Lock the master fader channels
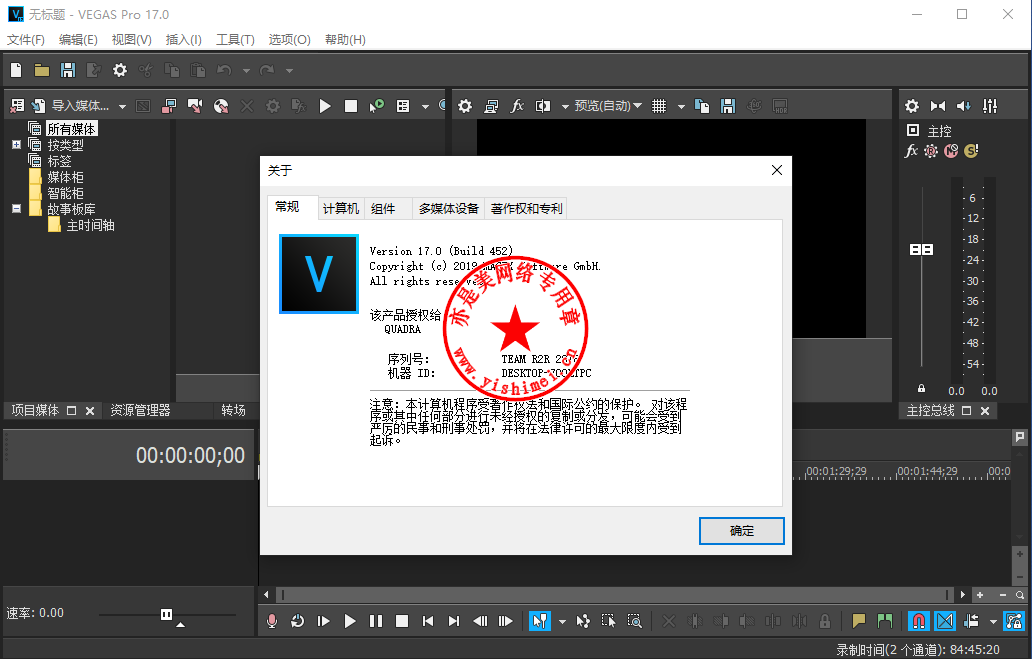The width and height of the screenshot is (1032, 659). tap(921, 388)
